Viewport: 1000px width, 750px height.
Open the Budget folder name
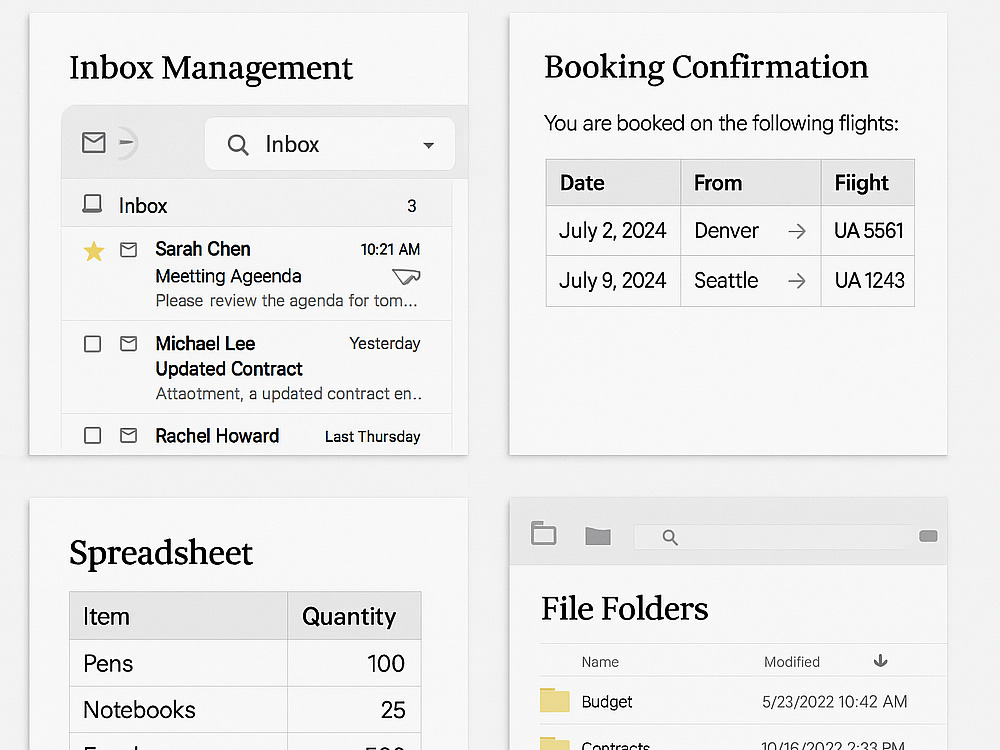point(607,702)
